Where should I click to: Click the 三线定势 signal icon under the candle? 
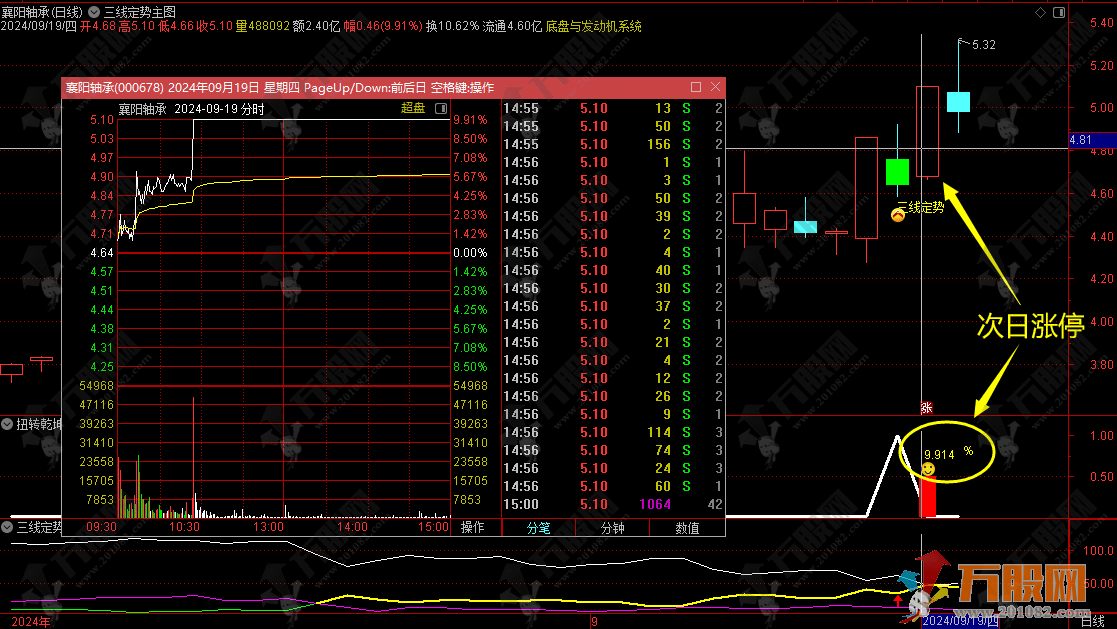click(899, 213)
